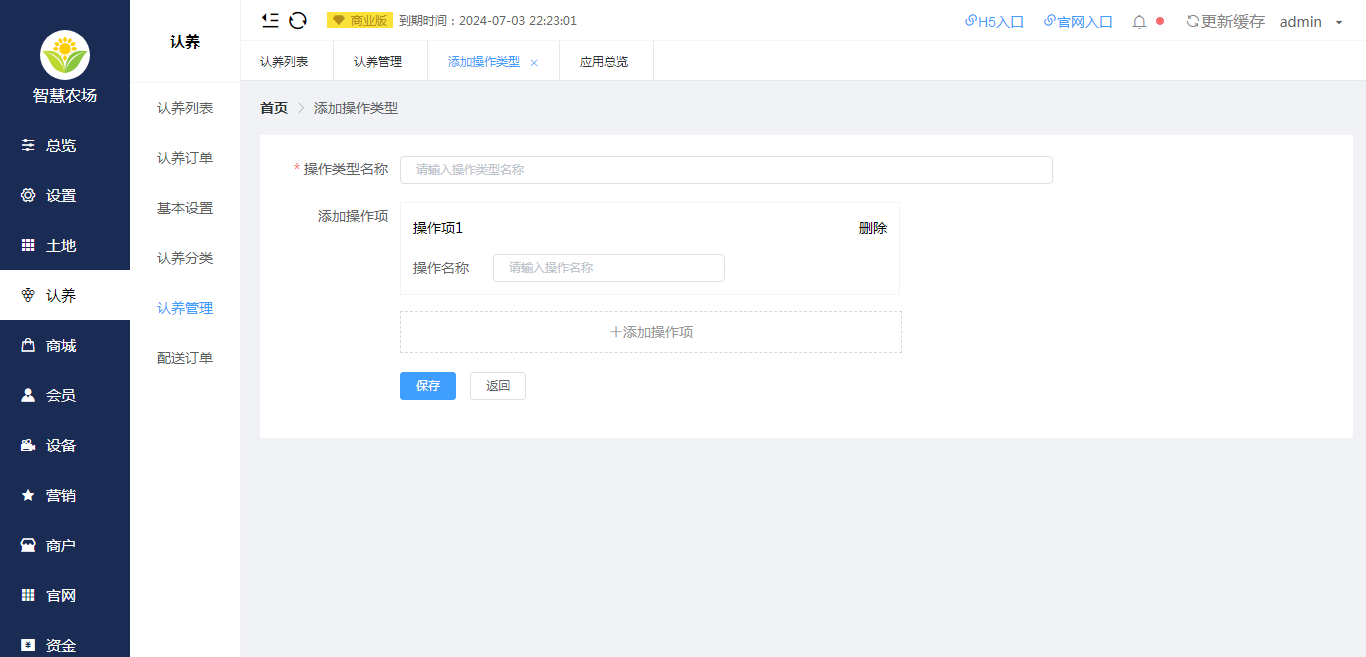
Task: Switch to the 应用总览 tab
Action: (606, 61)
